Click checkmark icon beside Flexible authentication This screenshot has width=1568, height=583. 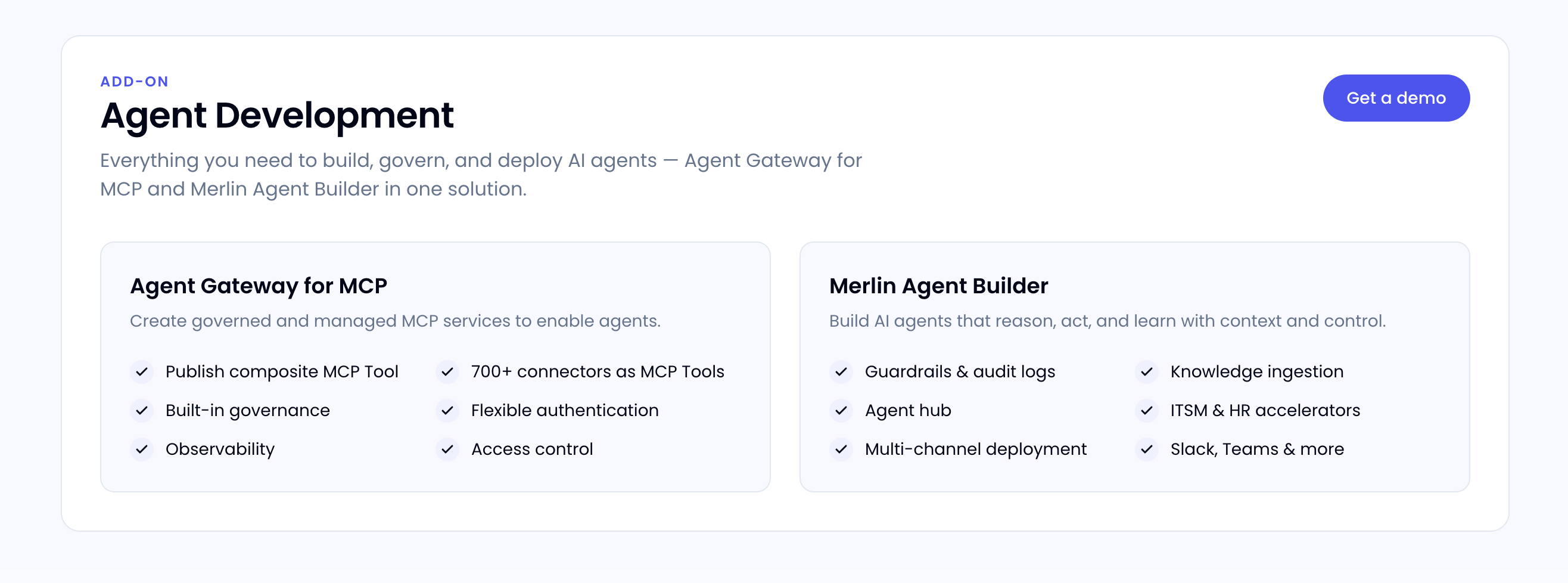[447, 411]
